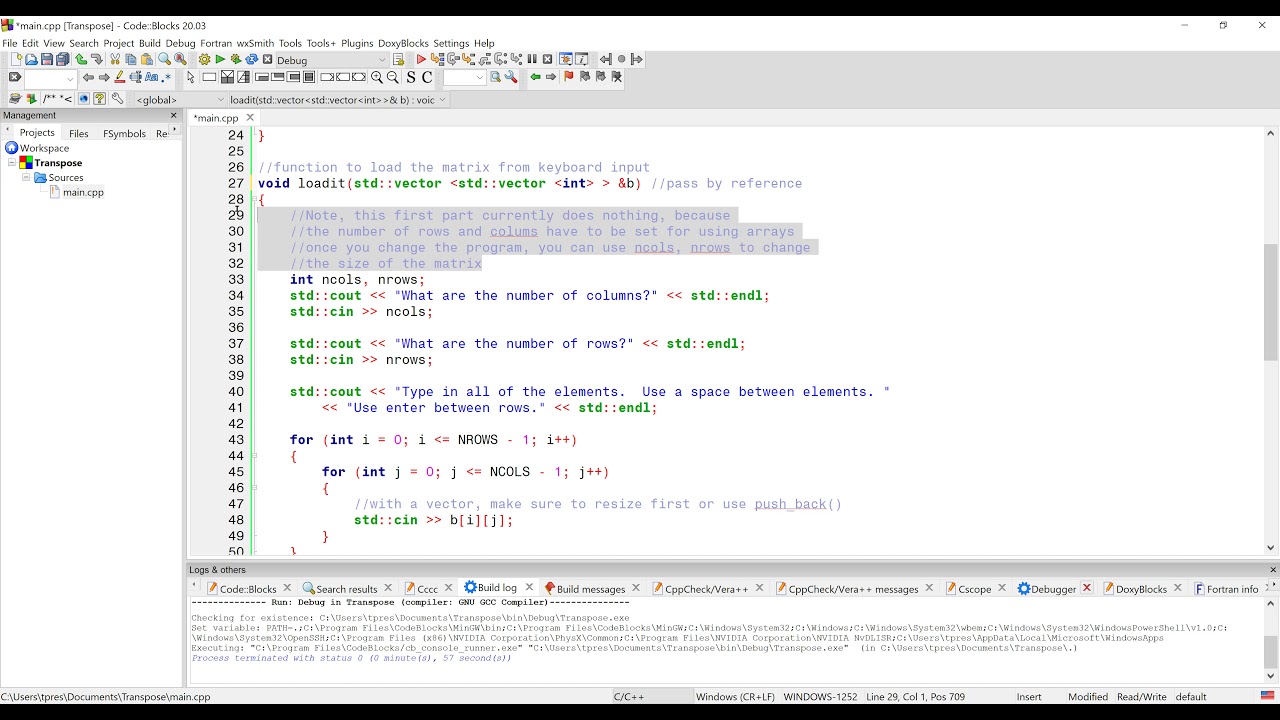Close the Logs & others panel
This screenshot has height=720, width=1280.
[1273, 570]
